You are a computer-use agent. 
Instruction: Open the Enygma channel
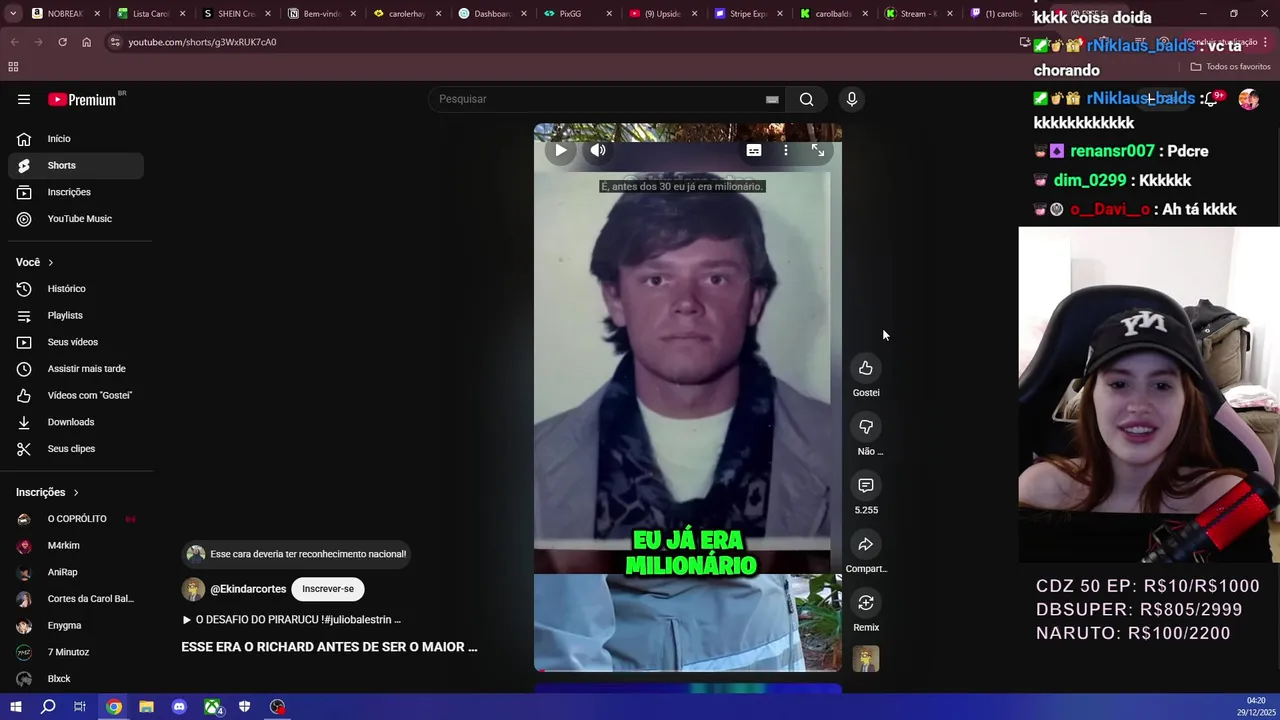click(76, 625)
